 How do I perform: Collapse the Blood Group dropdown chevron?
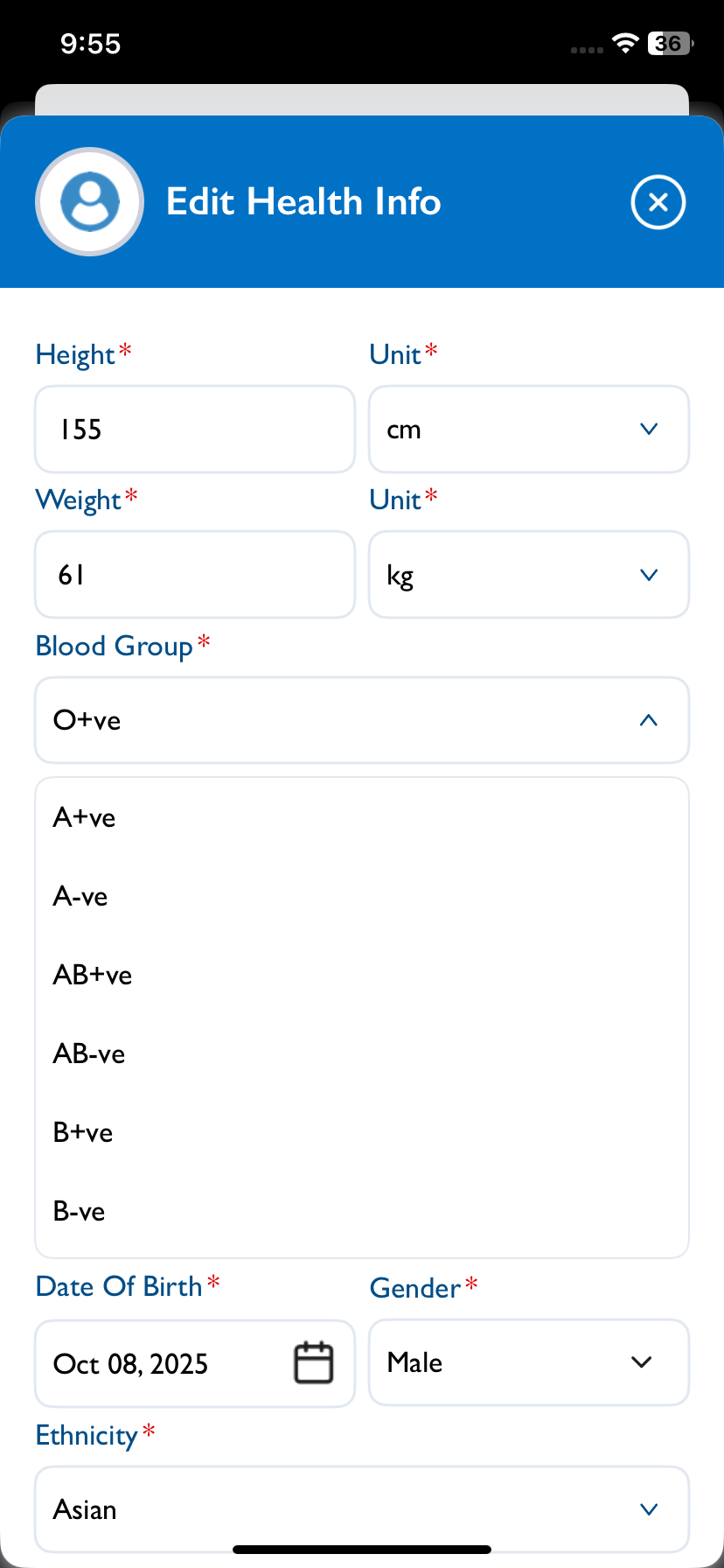coord(648,720)
